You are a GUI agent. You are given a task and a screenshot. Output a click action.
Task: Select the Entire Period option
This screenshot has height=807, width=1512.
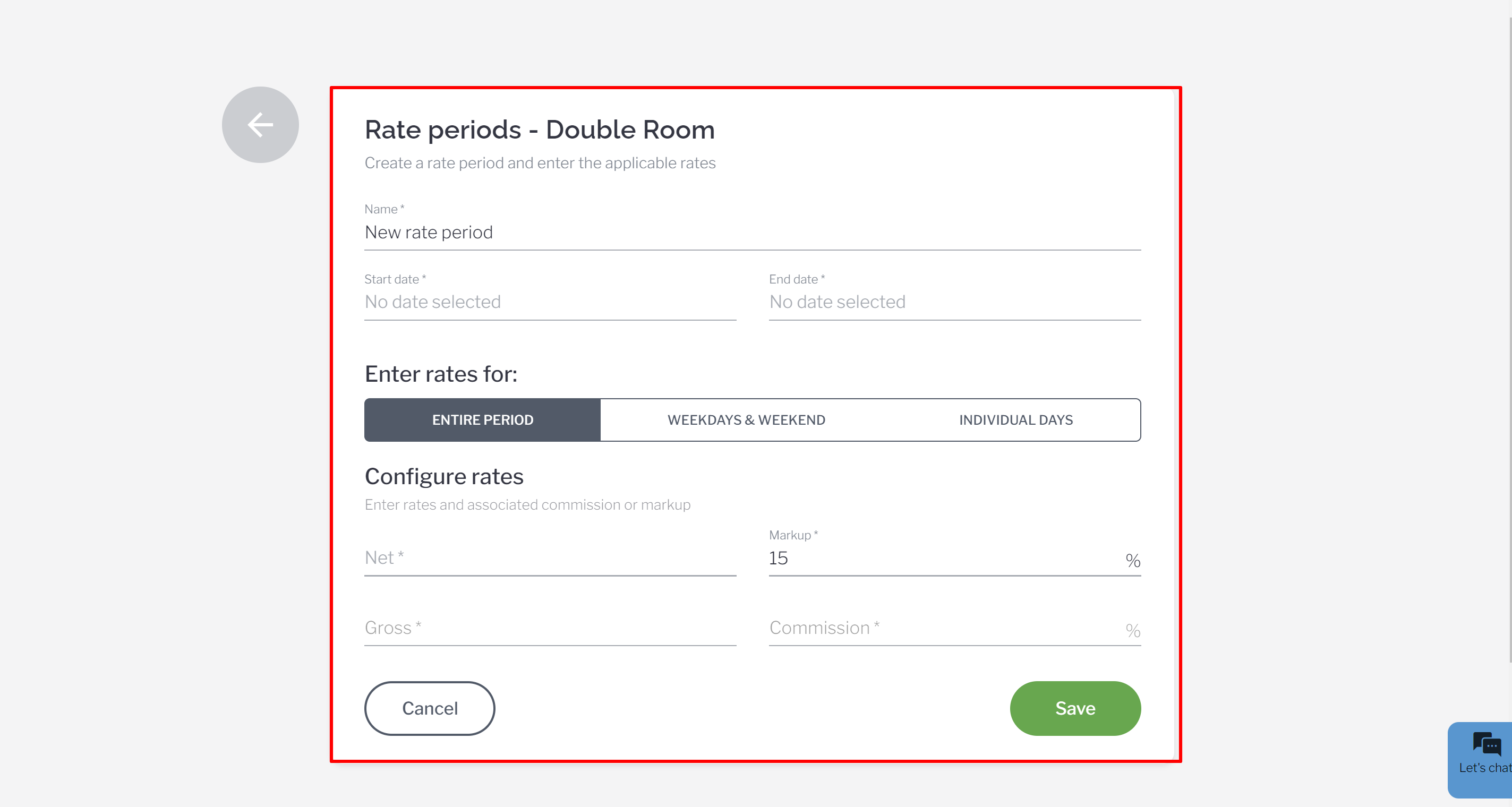click(482, 420)
